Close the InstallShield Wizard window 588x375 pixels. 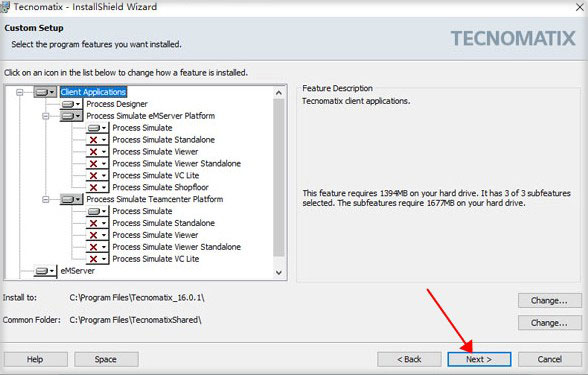tap(580, 7)
